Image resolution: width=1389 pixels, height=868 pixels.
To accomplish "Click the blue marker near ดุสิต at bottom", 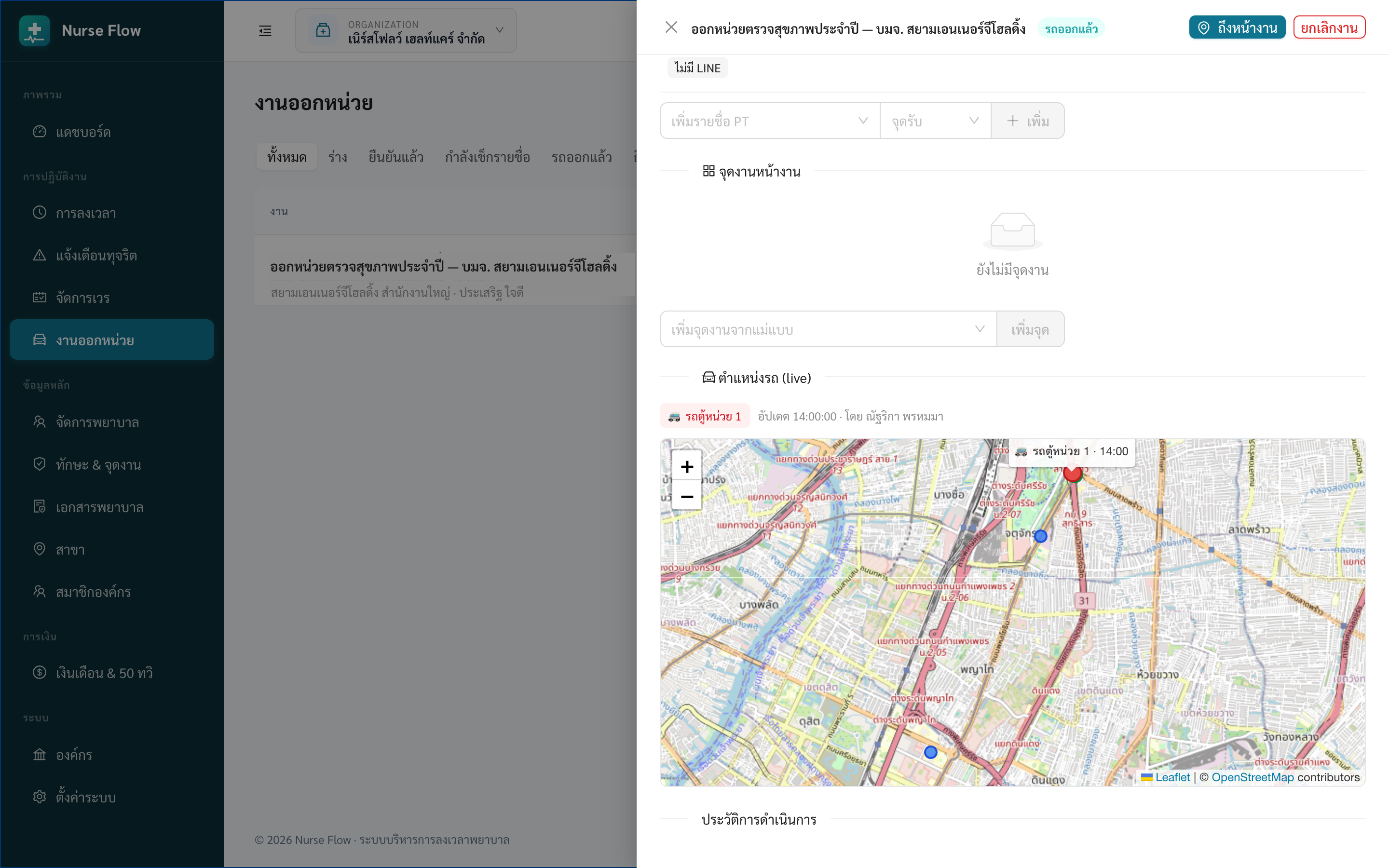I will [930, 752].
